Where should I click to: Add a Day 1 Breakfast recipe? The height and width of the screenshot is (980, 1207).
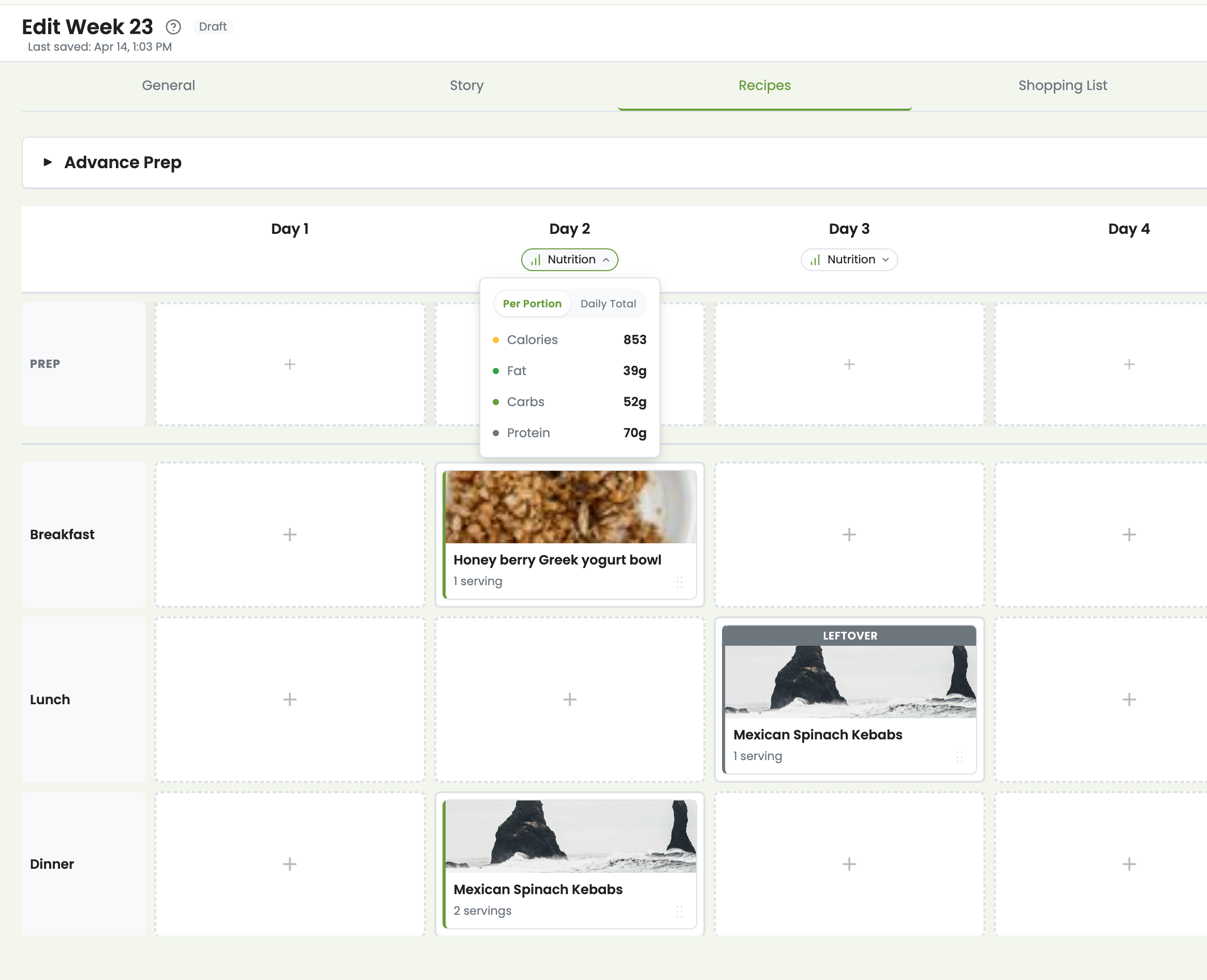point(290,534)
